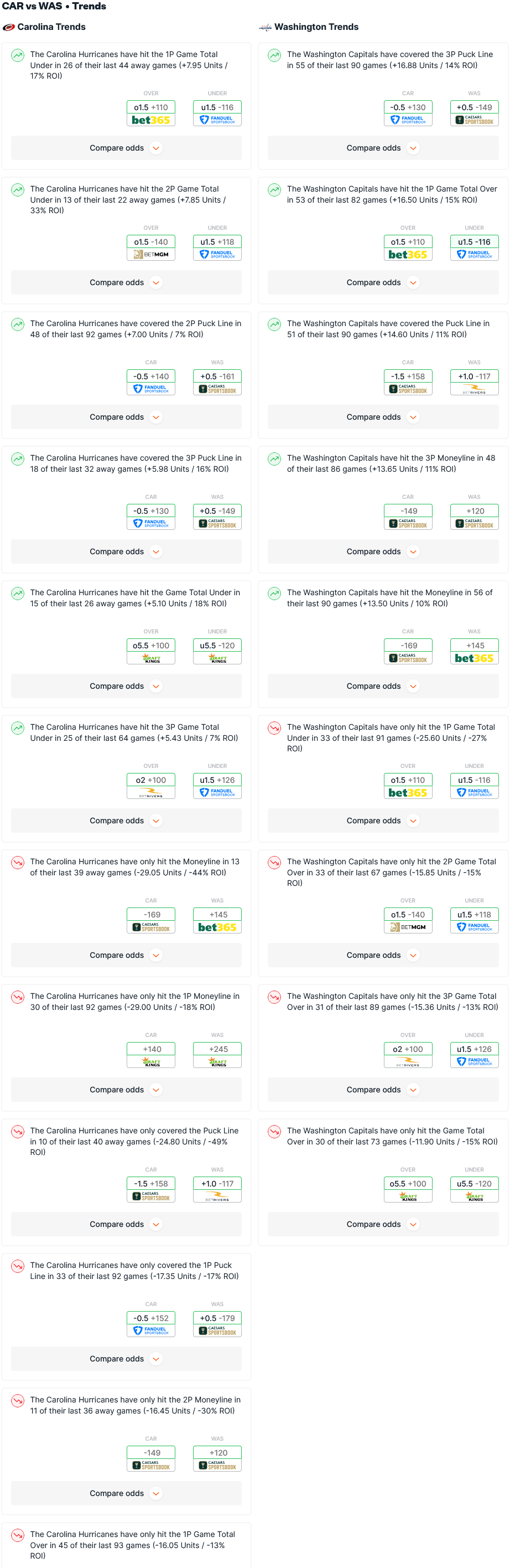510x1568 pixels.
Task: Select +245 WAS 1P Moneyline odds
Action: (x=217, y=1049)
